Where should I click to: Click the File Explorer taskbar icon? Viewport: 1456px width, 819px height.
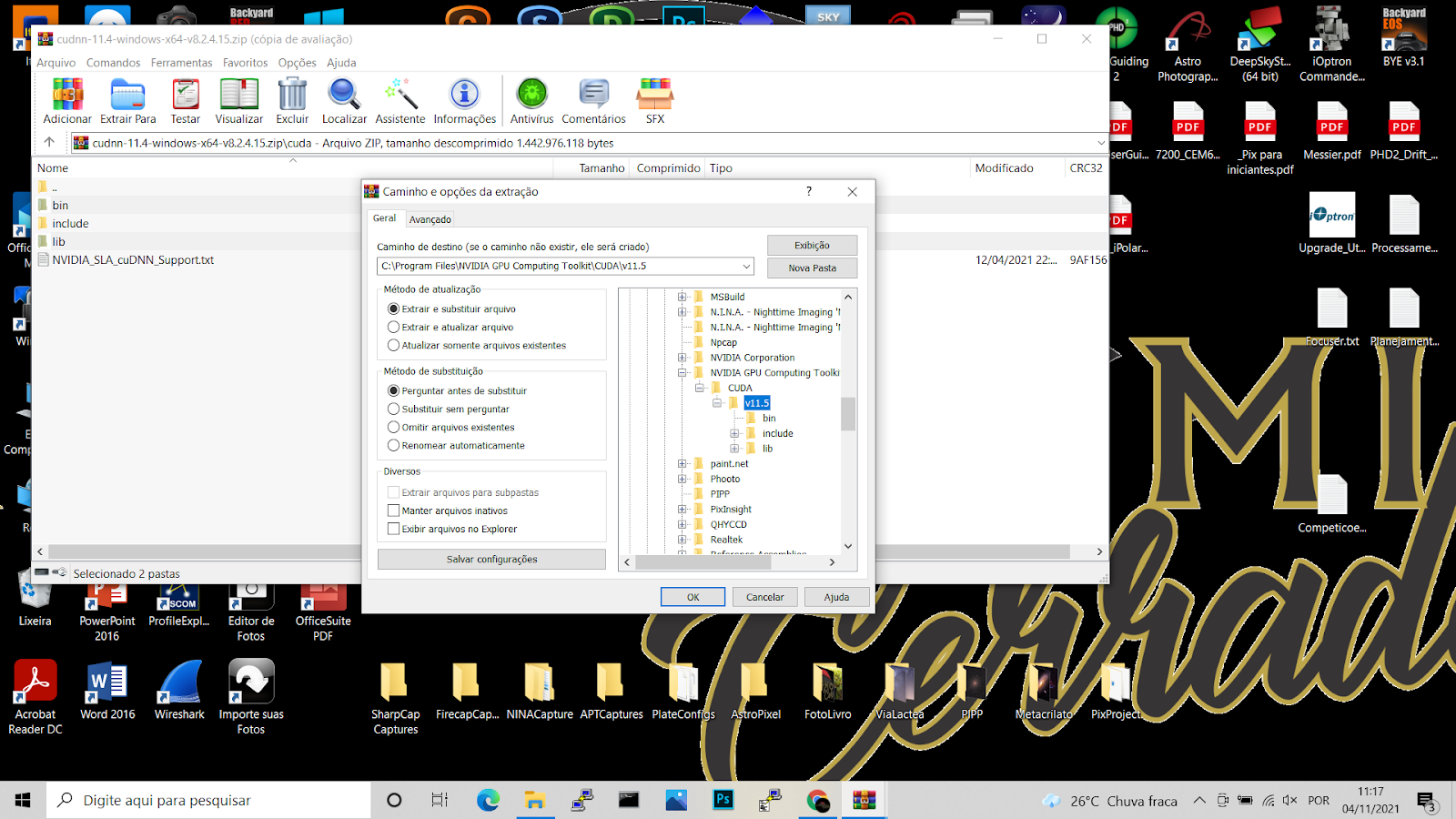535,800
